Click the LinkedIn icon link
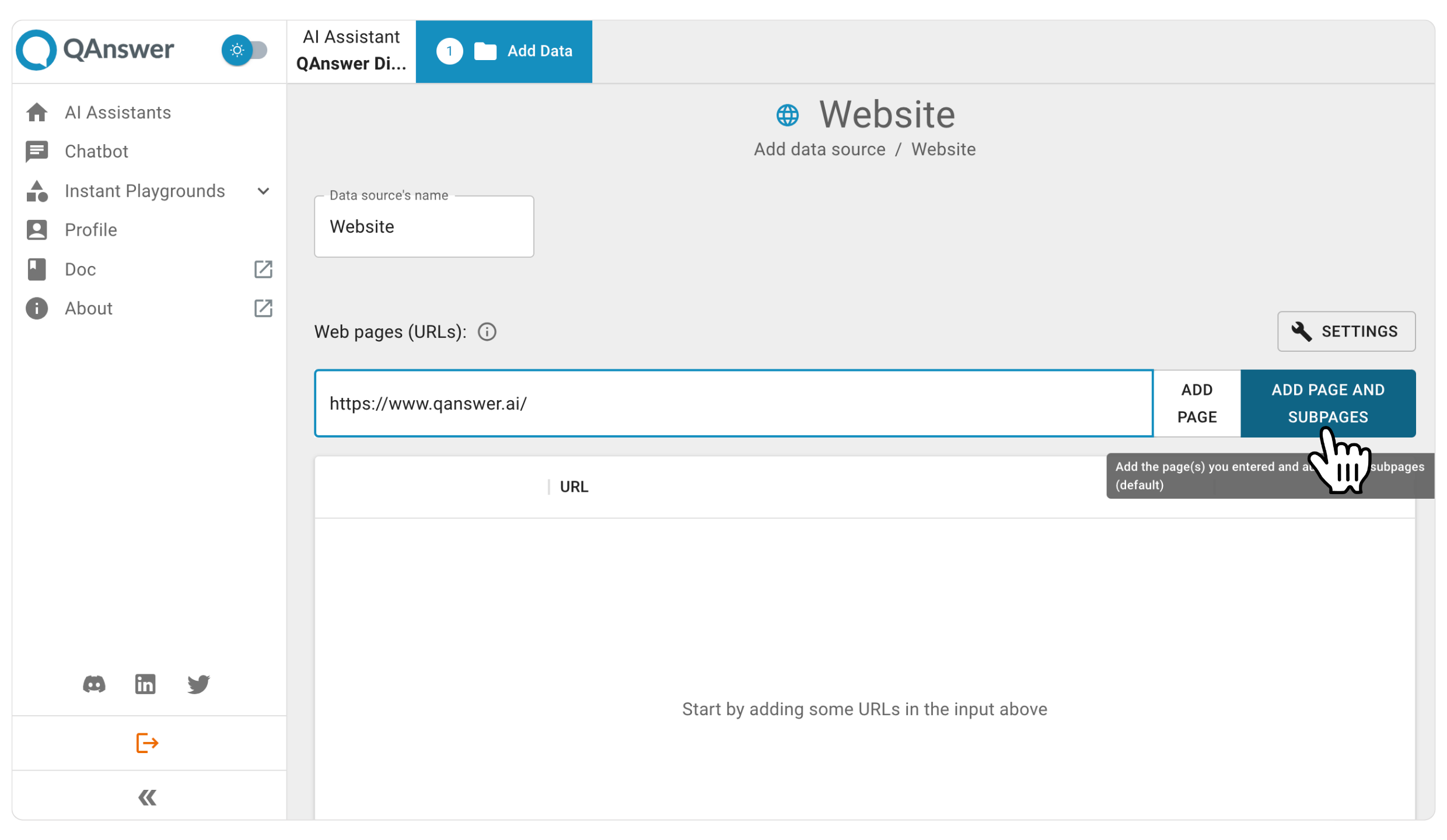Viewport: 1447px width, 840px height. coord(146,683)
